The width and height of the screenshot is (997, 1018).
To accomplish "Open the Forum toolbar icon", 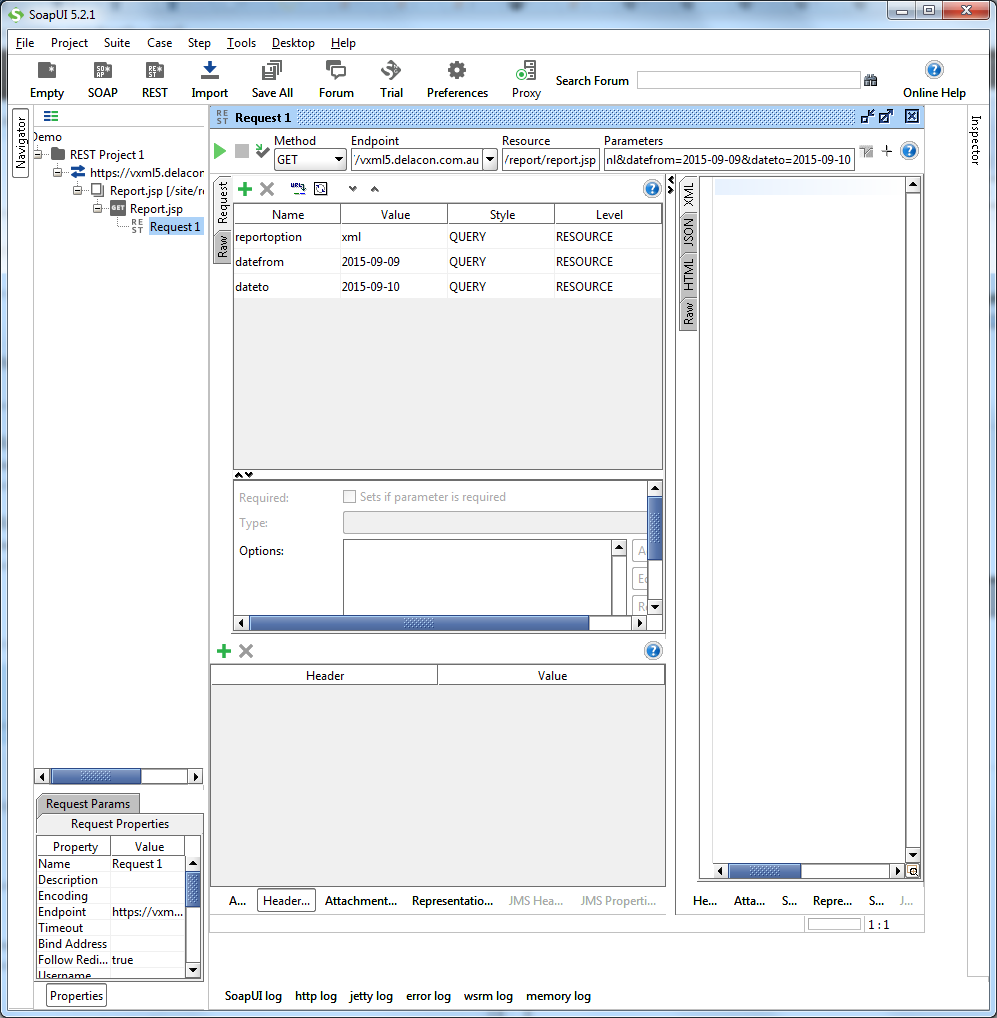I will pos(336,70).
